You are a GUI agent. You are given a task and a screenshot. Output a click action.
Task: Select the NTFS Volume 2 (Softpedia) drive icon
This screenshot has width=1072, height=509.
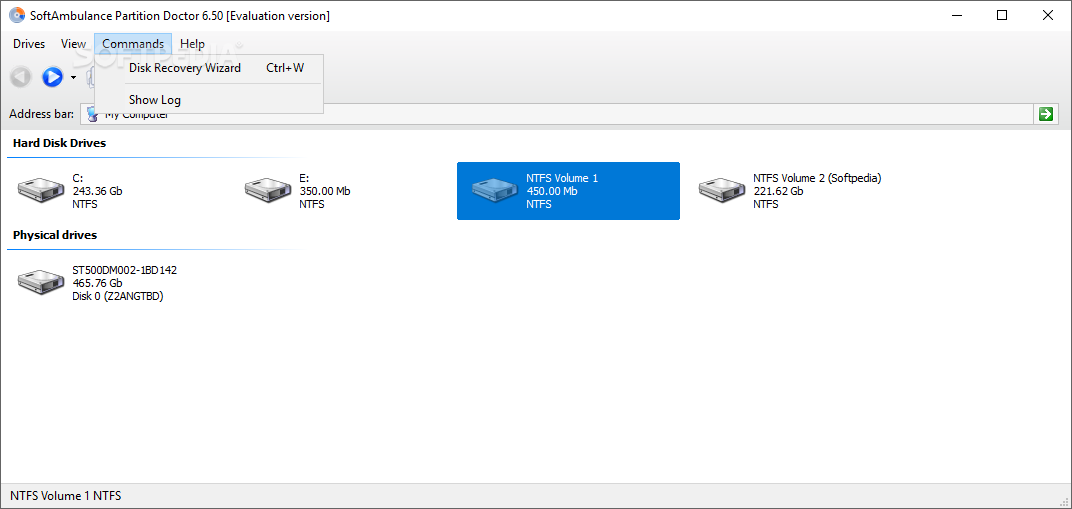pos(721,191)
